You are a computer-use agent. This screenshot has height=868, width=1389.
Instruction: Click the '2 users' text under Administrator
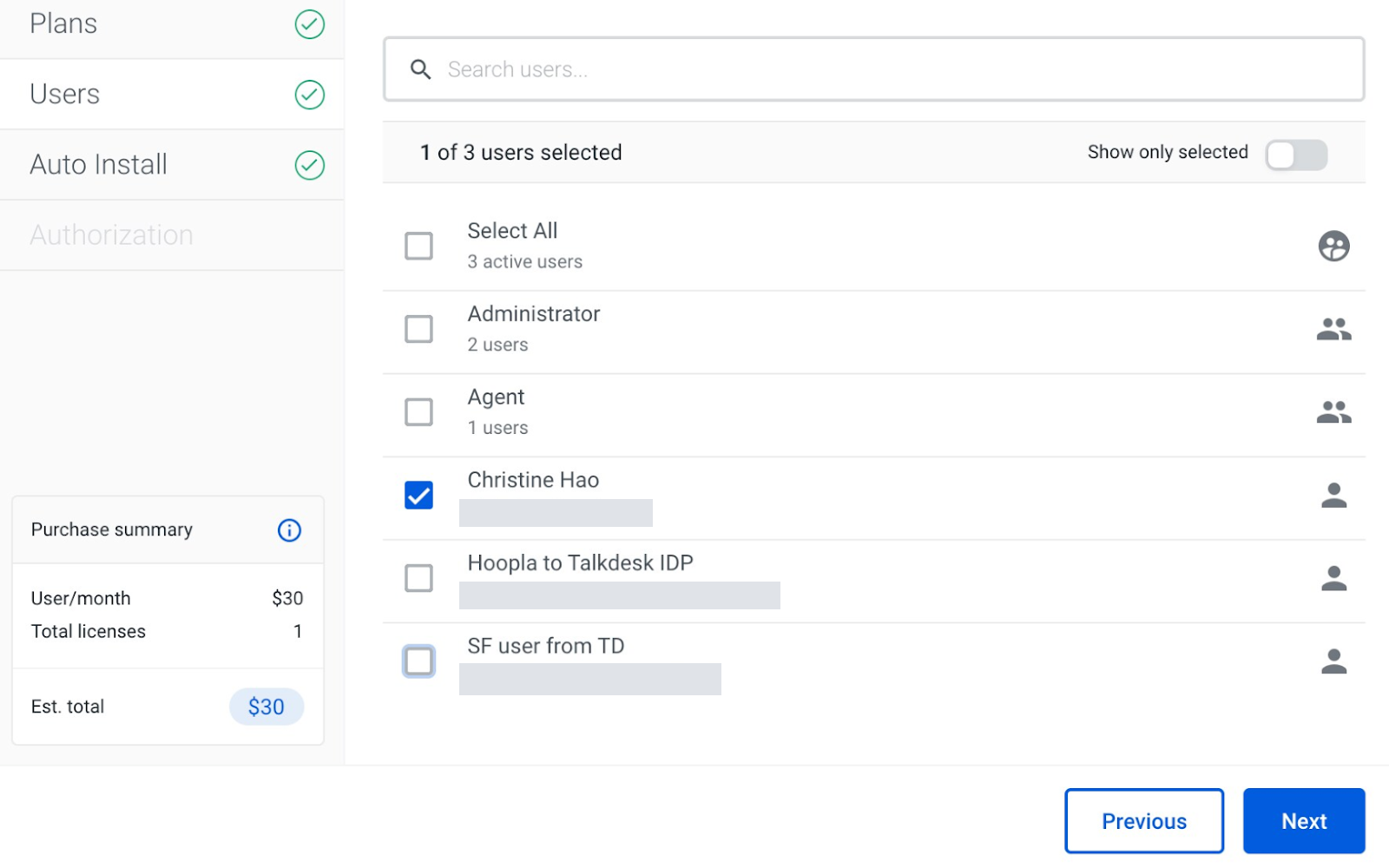point(498,345)
